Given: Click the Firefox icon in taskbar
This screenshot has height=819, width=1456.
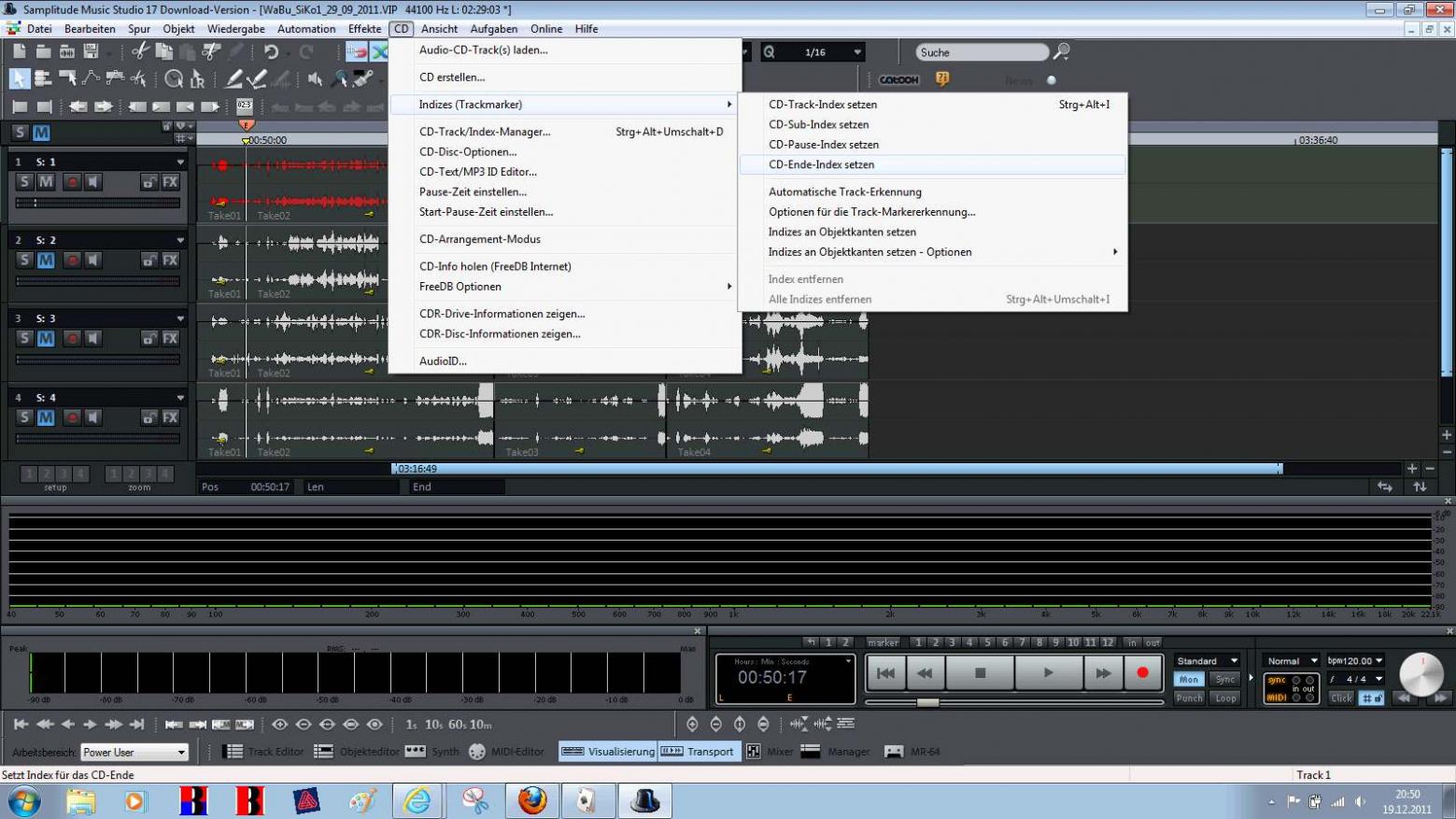Looking at the screenshot, I should click(x=532, y=800).
